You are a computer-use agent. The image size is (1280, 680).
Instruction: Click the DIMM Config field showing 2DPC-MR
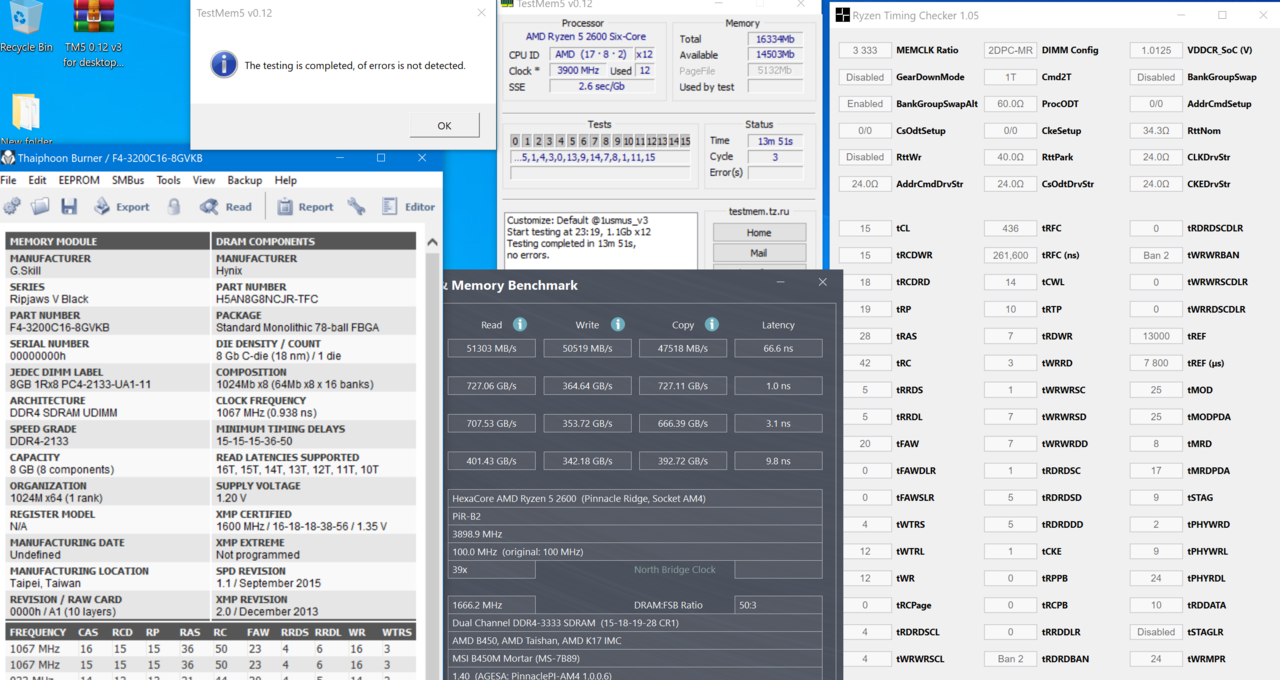1010,50
